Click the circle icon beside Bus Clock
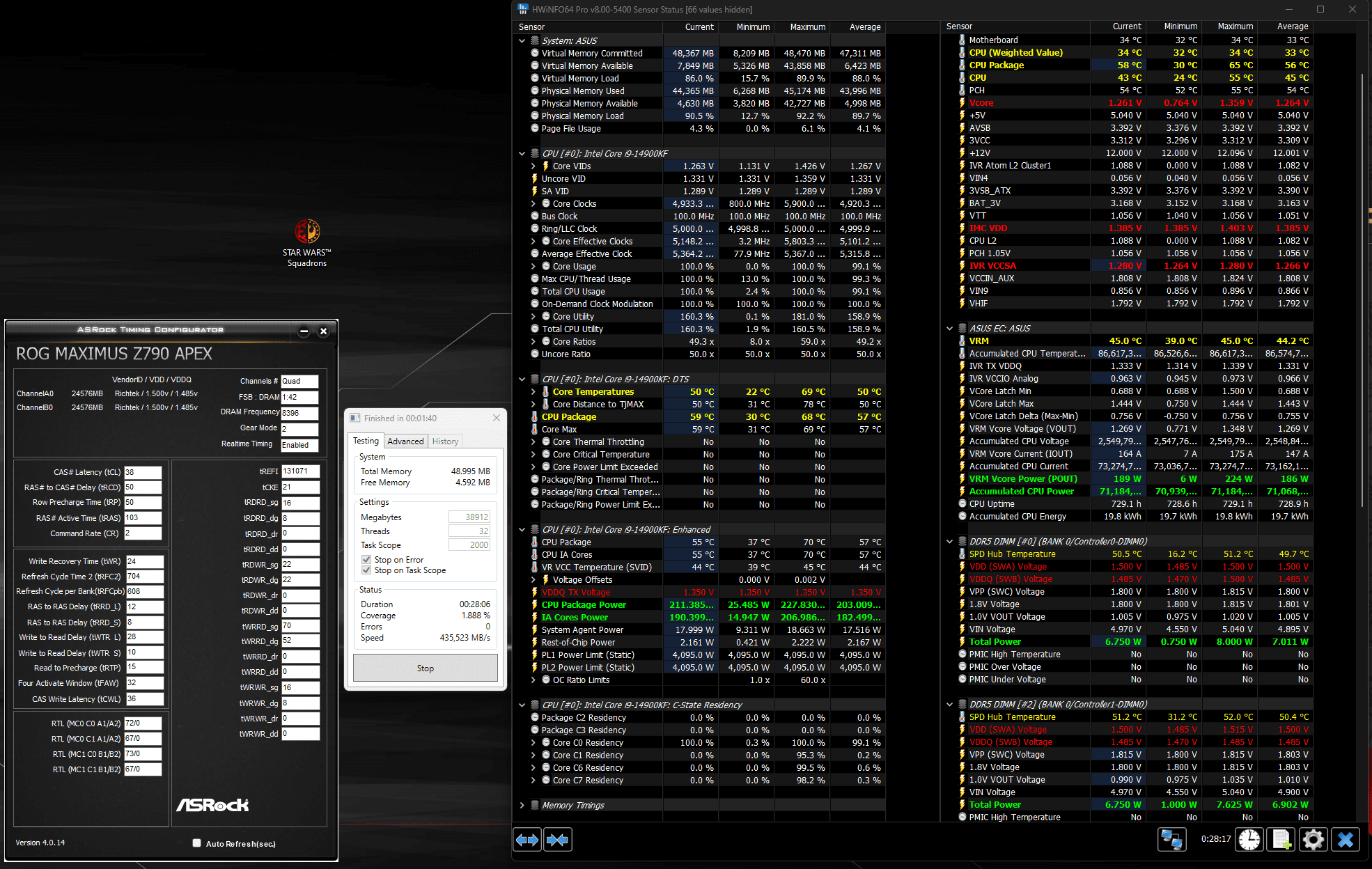 535,216
